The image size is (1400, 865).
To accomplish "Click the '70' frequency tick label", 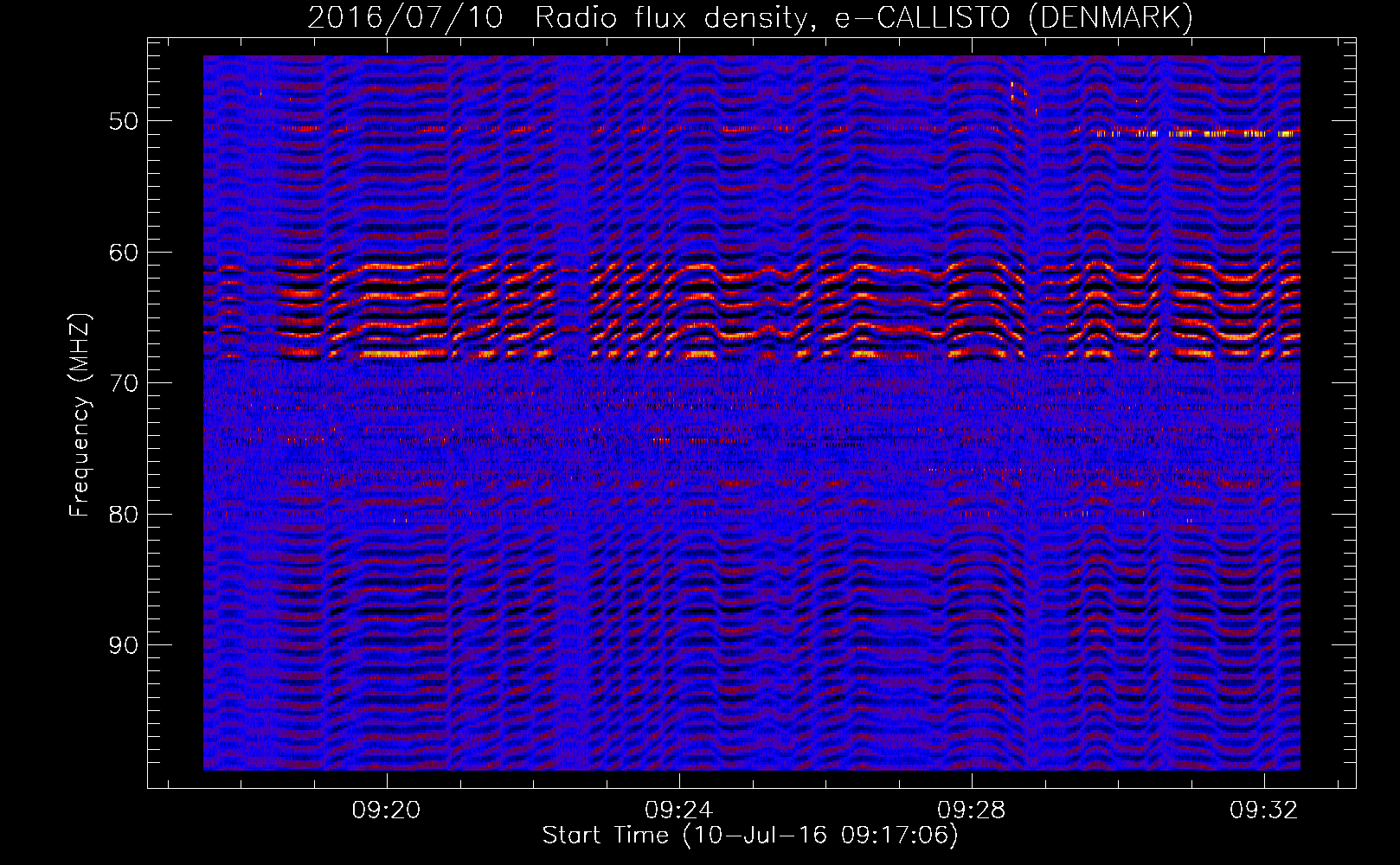I will 124,383.
